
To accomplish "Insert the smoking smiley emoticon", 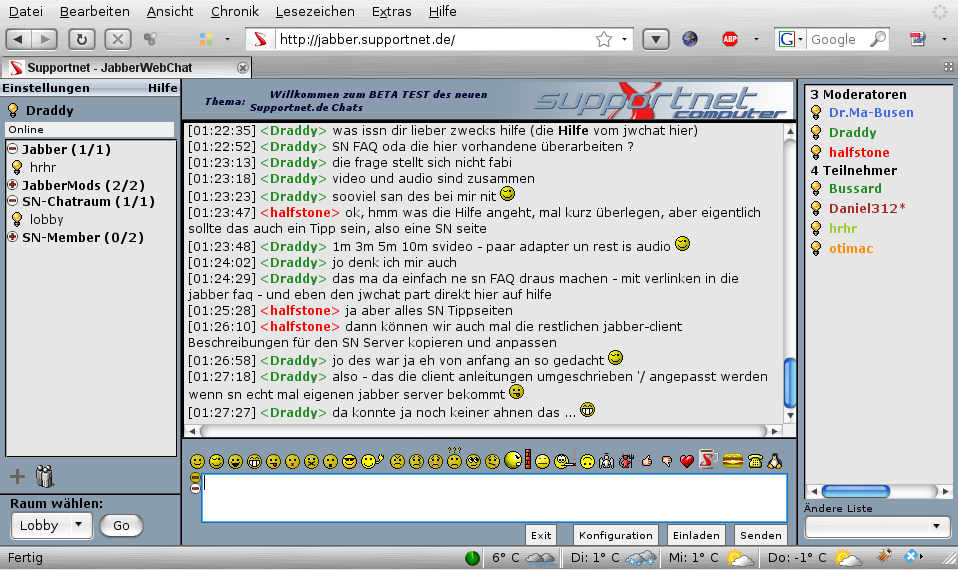I will pyautogui.click(x=565, y=459).
